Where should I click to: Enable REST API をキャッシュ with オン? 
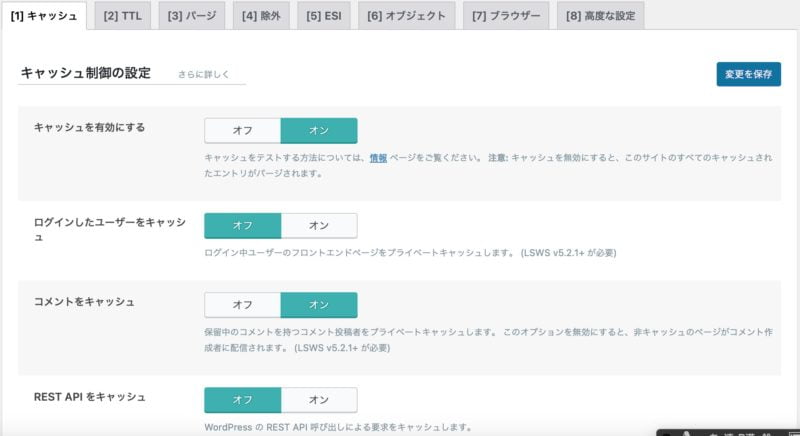(x=318, y=400)
